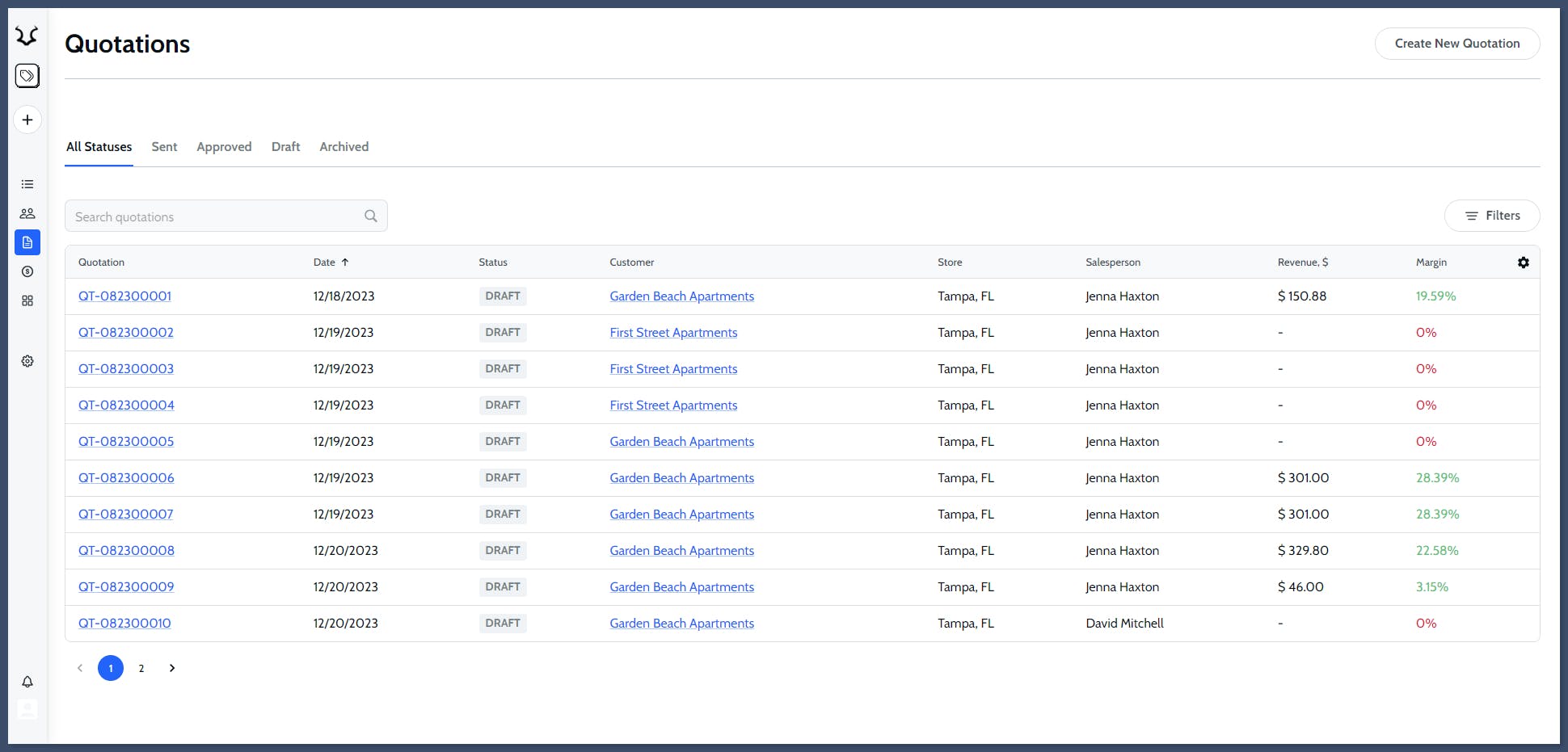Viewport: 1568px width, 752px height.
Task: Click David Mitchell salesperson cell
Action: 1125,624
